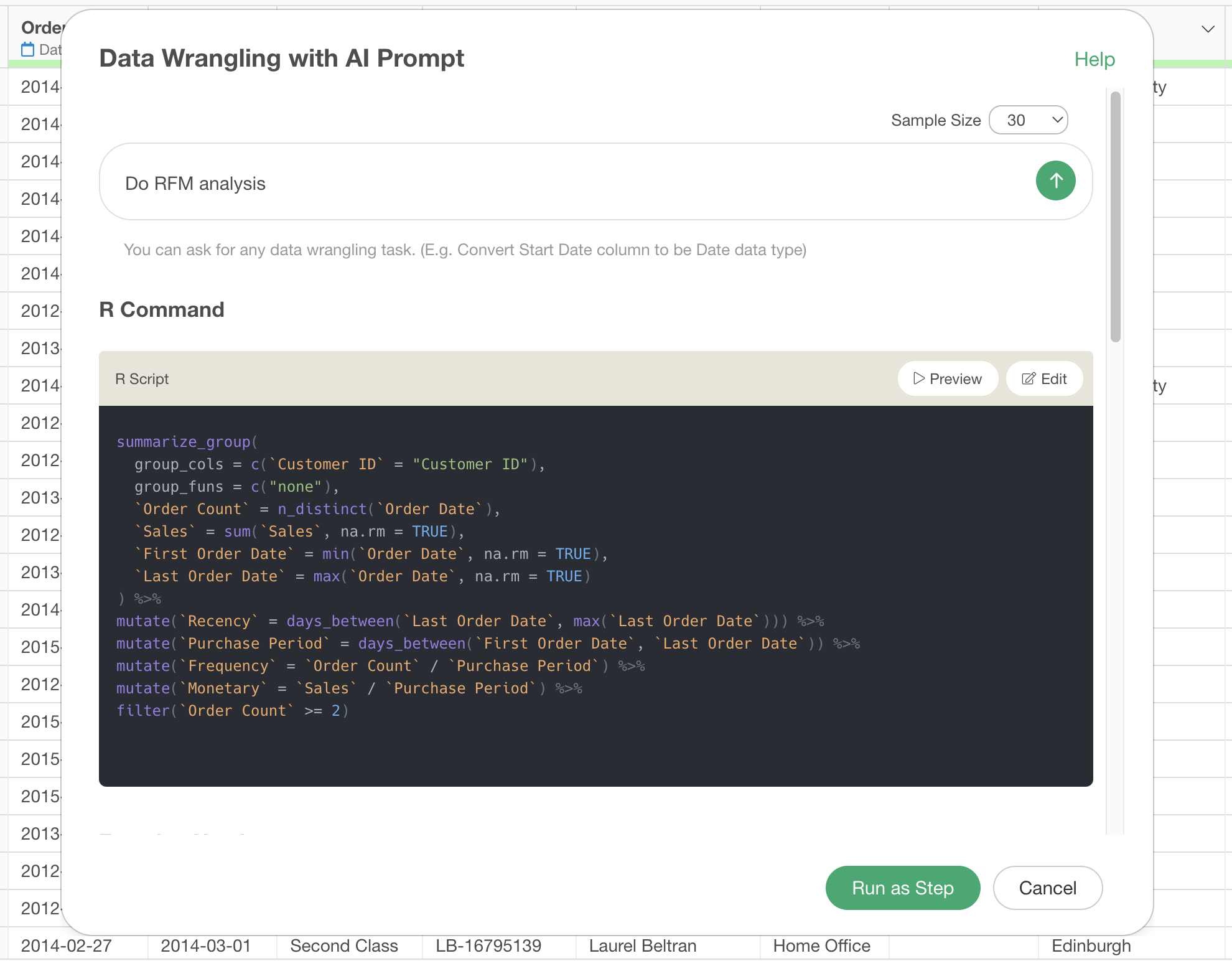Select the 'Home Office' cell
1232x961 pixels.
pyautogui.click(x=821, y=946)
